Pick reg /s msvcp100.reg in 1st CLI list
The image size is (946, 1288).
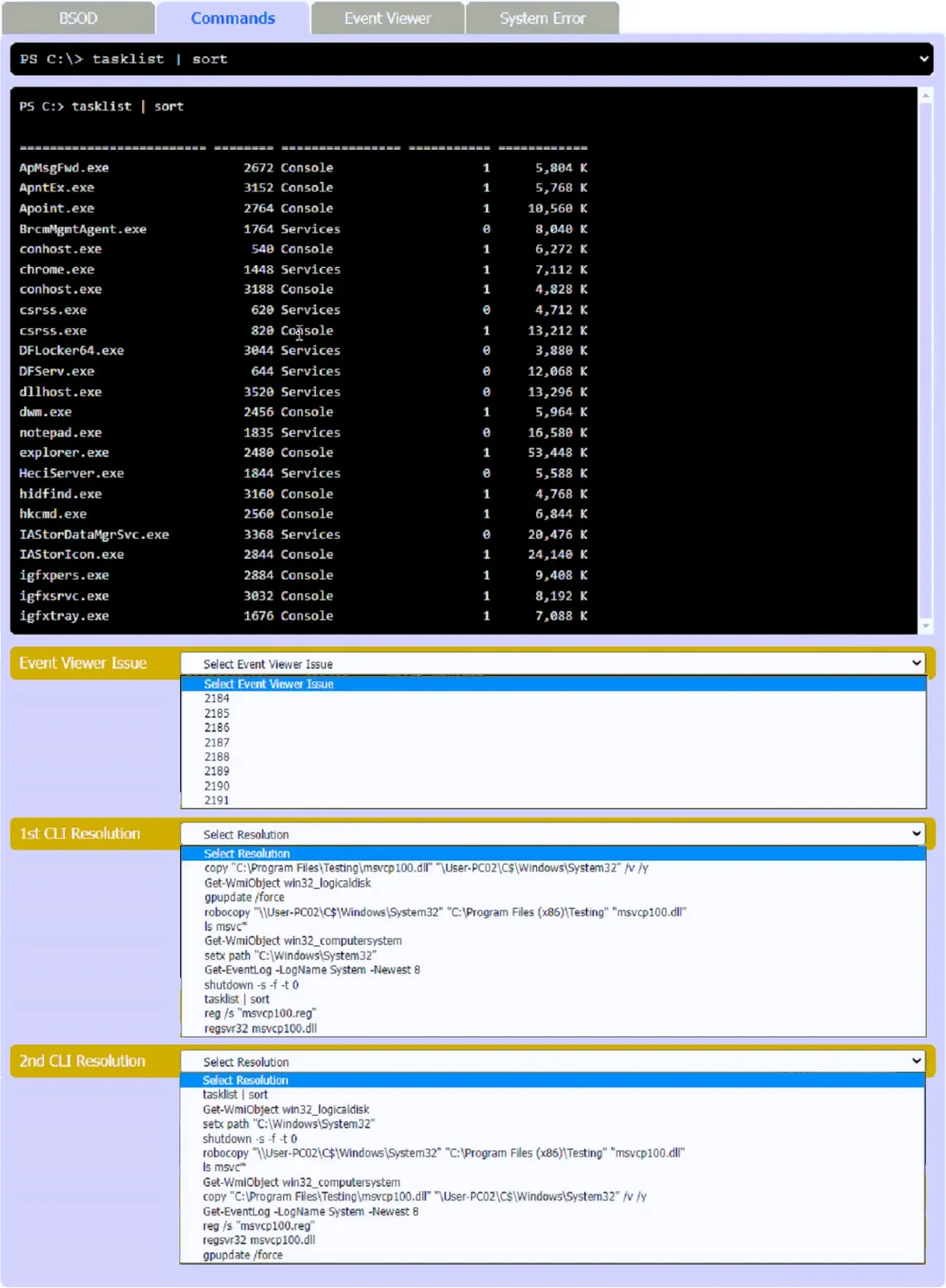(x=553, y=1013)
